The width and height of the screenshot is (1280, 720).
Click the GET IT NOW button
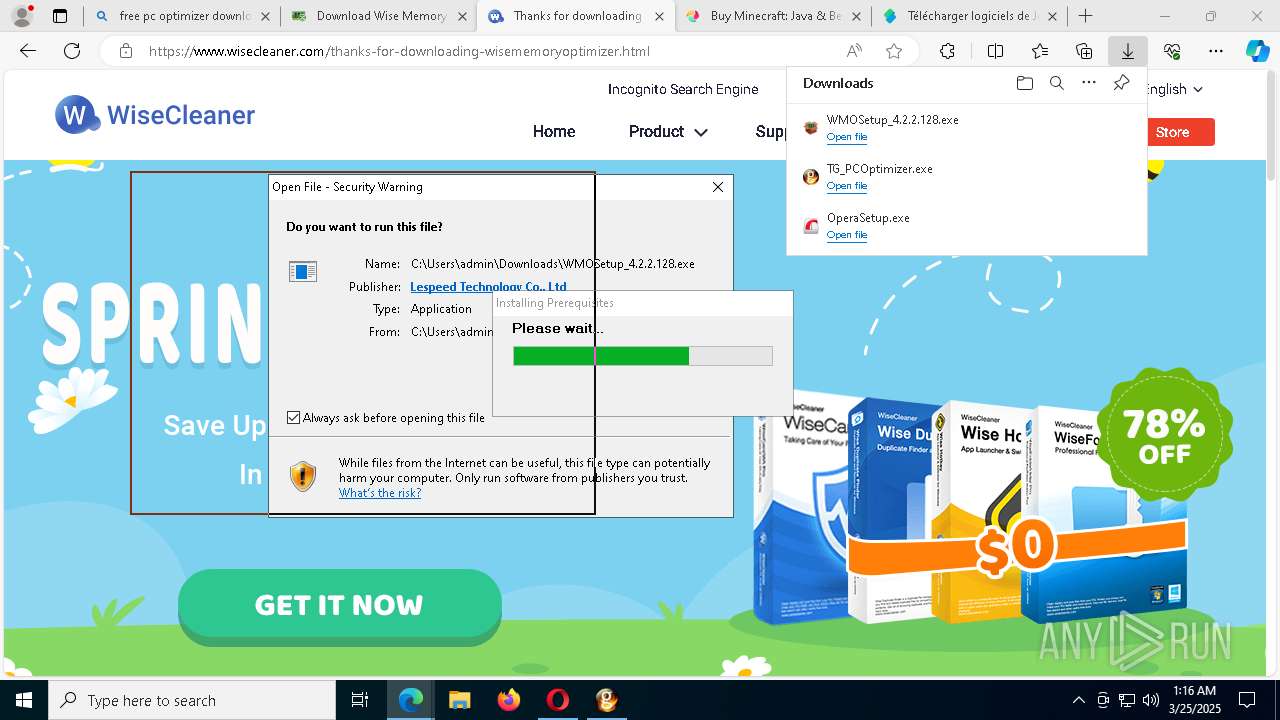(x=339, y=605)
